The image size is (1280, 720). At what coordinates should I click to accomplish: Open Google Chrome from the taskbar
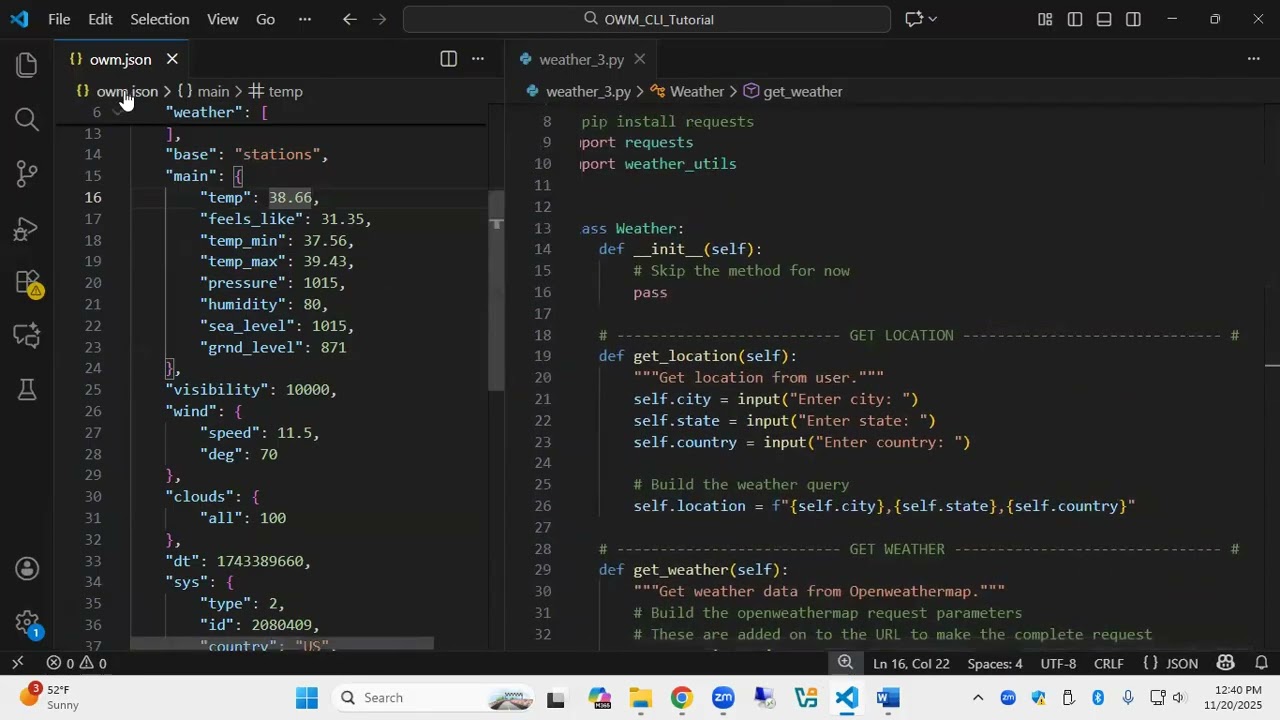tap(681, 698)
